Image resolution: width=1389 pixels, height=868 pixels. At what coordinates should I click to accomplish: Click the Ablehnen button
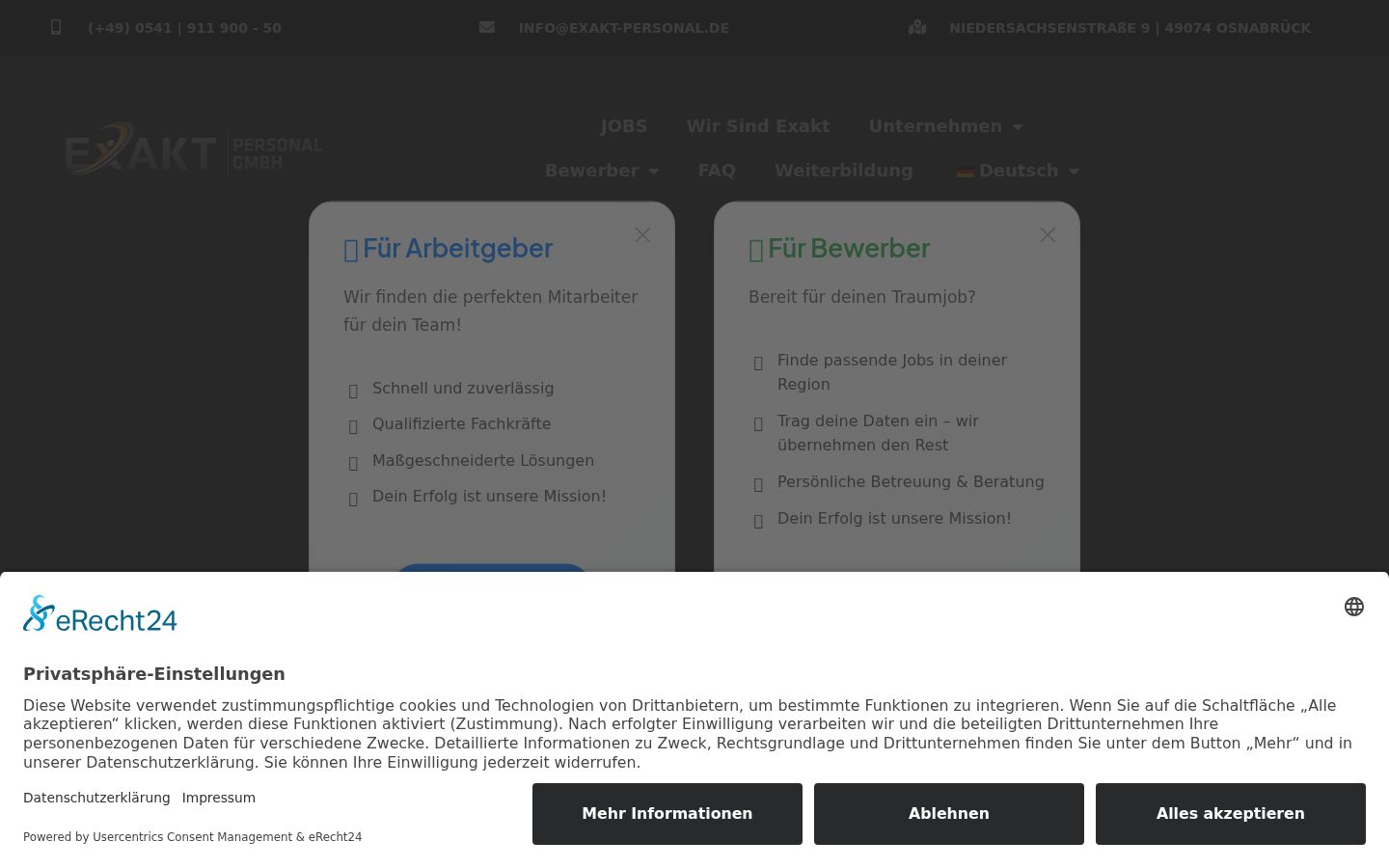[x=949, y=814]
